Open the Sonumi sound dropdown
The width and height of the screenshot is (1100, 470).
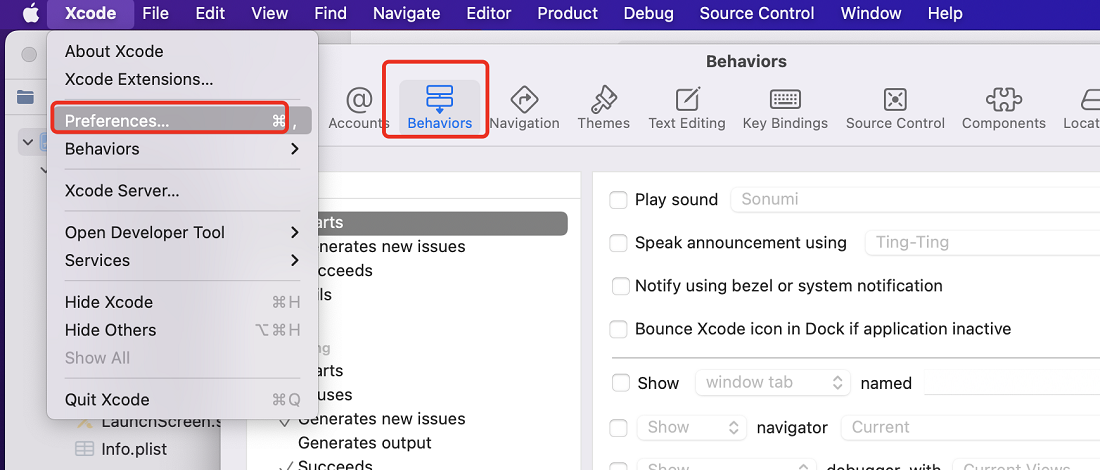click(915, 199)
